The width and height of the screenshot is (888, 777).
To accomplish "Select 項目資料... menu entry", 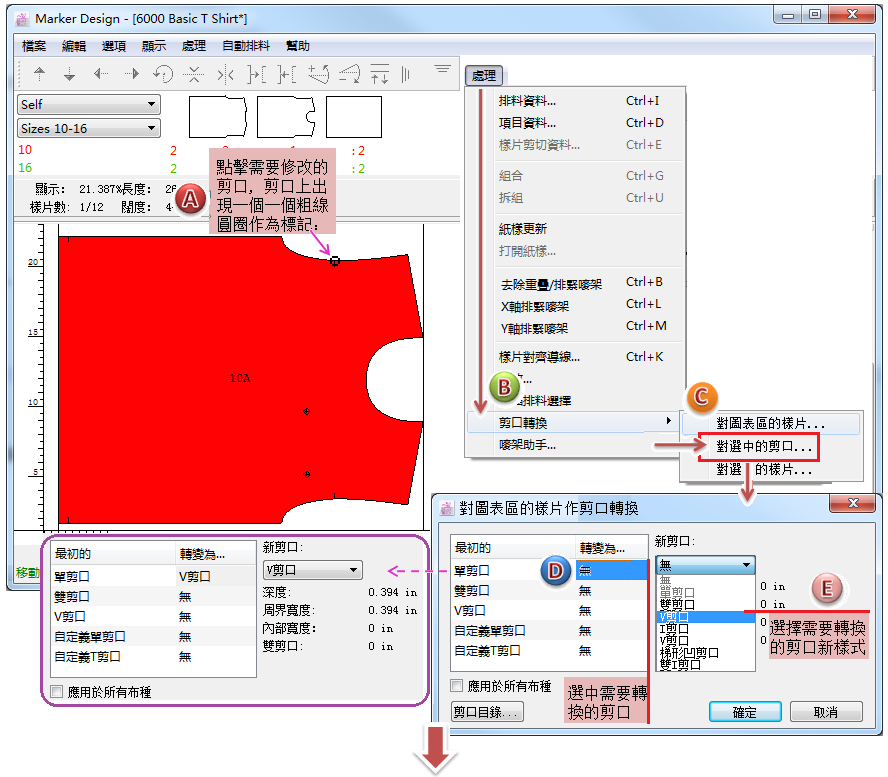I will (575, 123).
